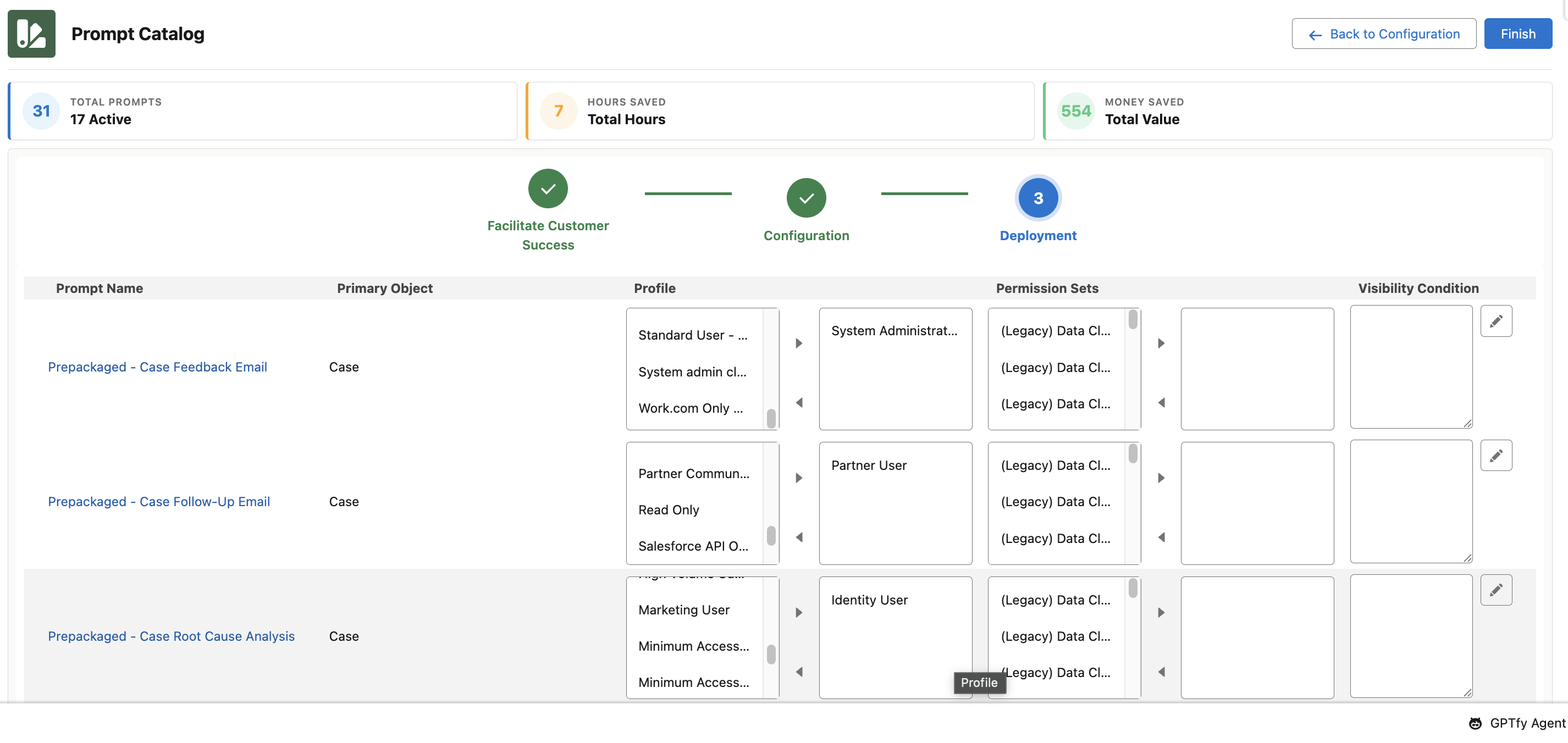
Task: Move profile left in Case Follow-Up Email row
Action: click(799, 537)
